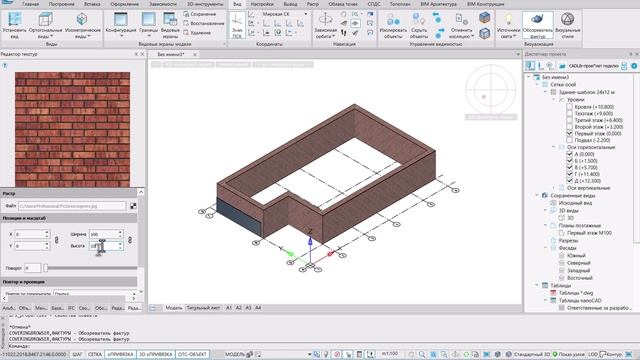The width and height of the screenshot is (640, 360).
Task: Collapse the Фасады tree node
Action: coord(545,248)
